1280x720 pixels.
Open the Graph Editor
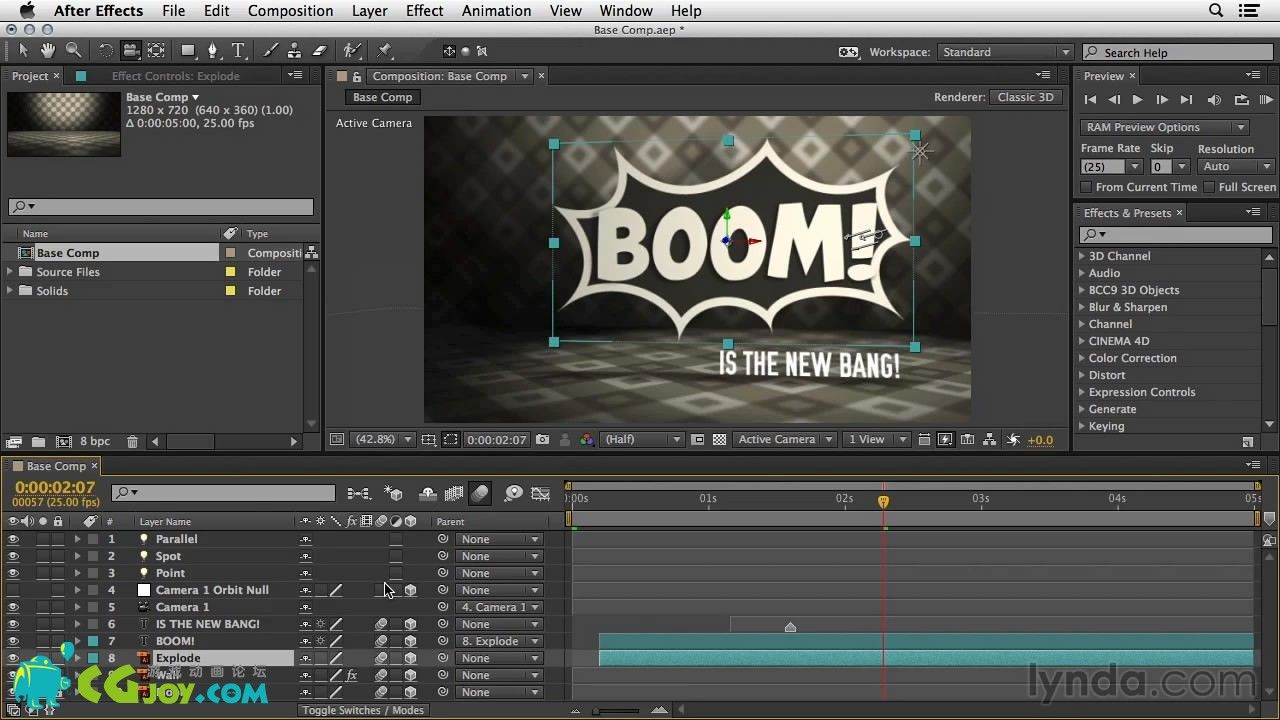tap(541, 493)
